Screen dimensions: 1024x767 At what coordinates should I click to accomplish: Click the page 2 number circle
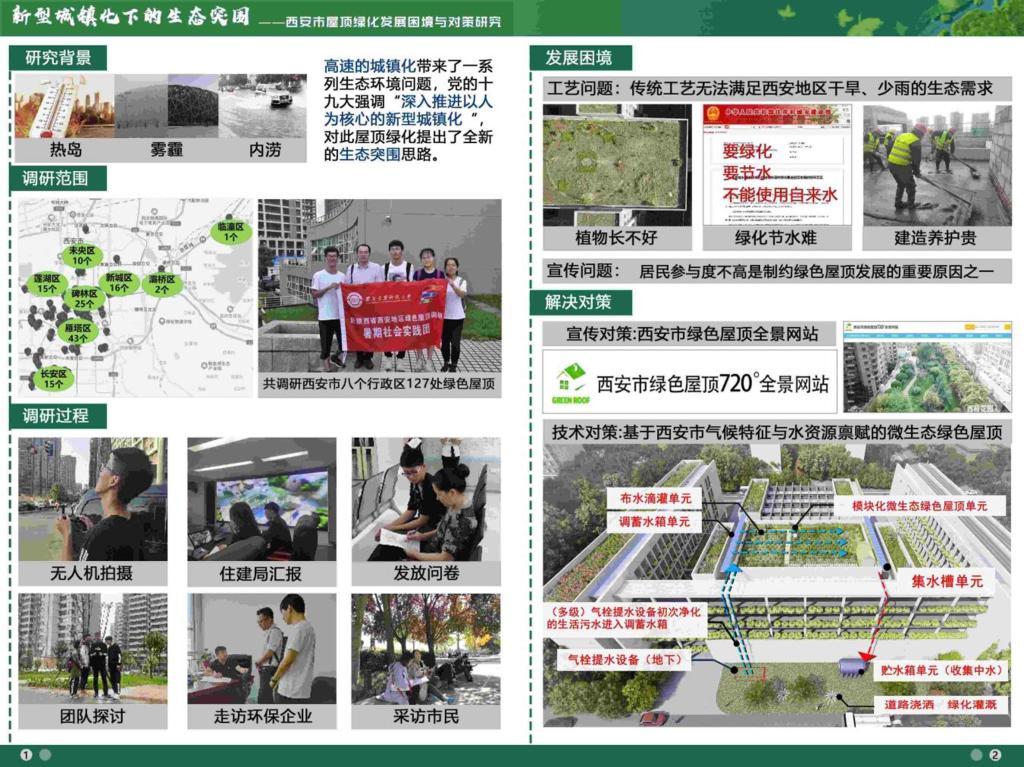click(995, 755)
